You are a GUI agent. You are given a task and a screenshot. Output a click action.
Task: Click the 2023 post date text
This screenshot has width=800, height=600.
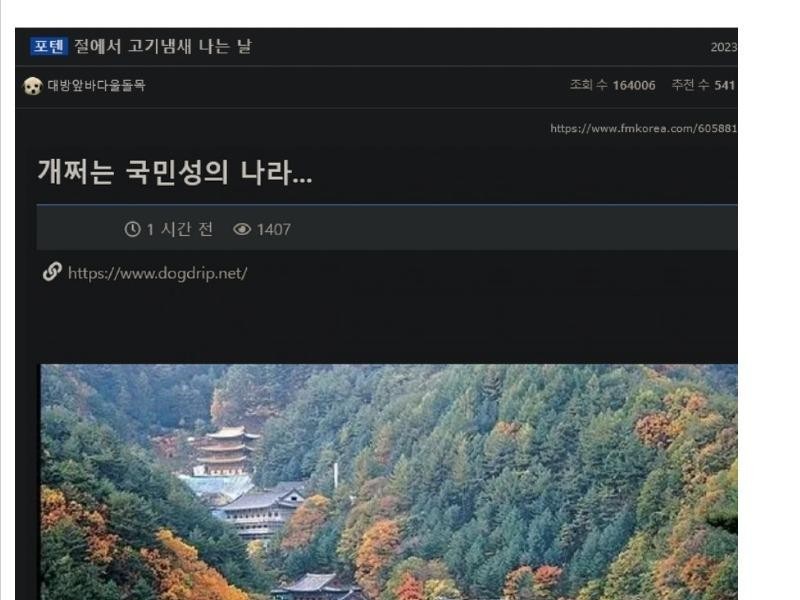tap(724, 47)
